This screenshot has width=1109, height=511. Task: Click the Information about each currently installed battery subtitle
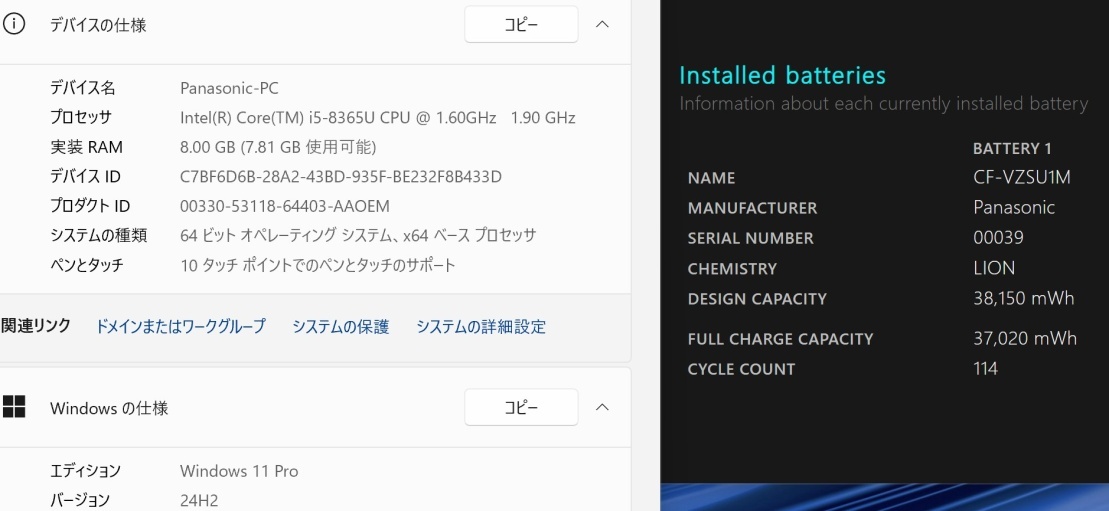click(x=883, y=104)
